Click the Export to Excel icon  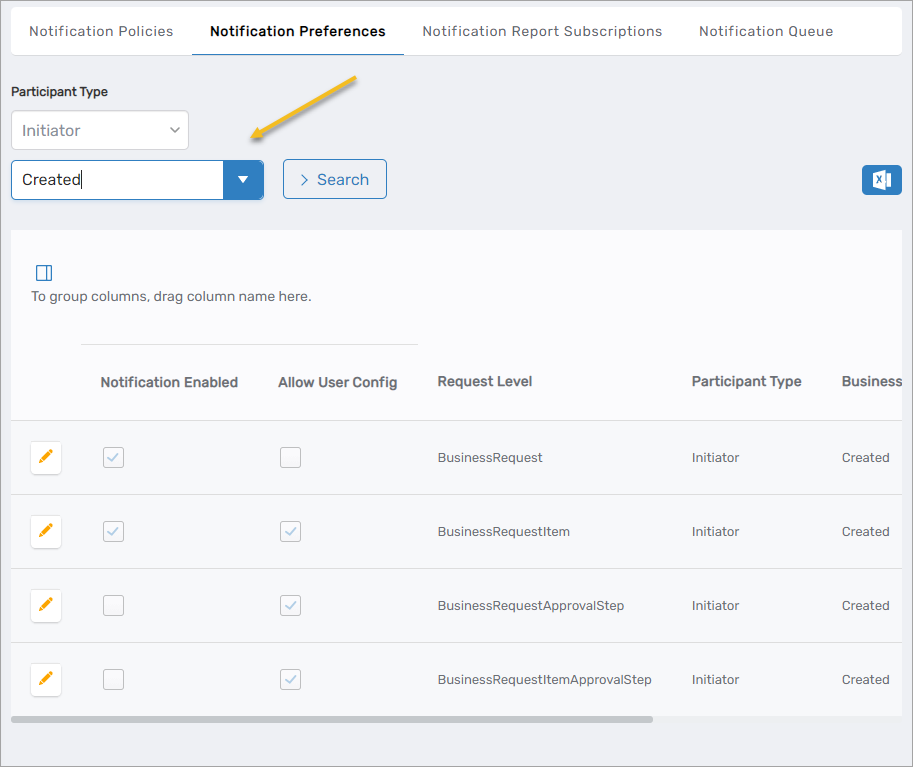(x=881, y=180)
